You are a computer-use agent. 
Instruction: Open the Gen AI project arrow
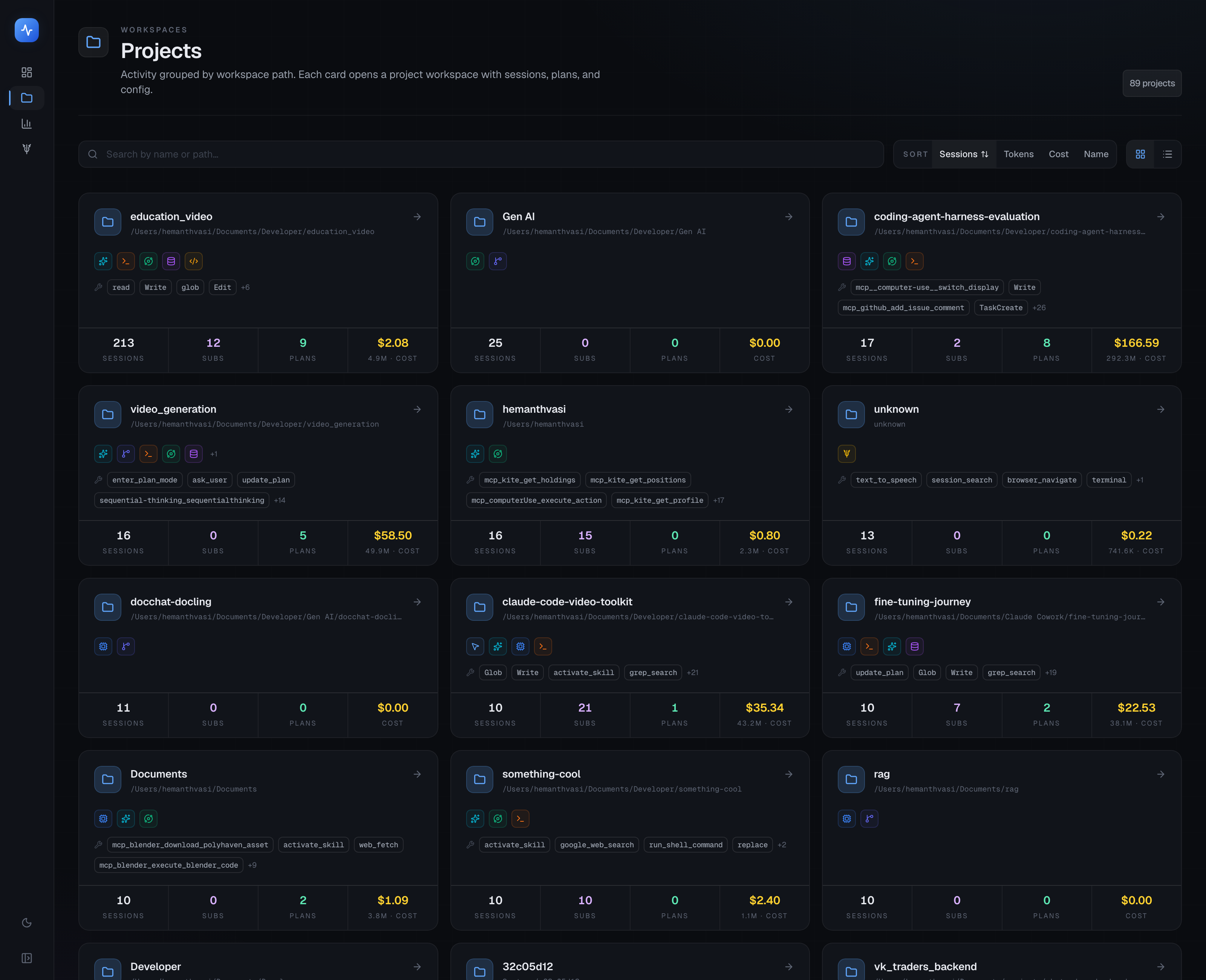pos(788,217)
